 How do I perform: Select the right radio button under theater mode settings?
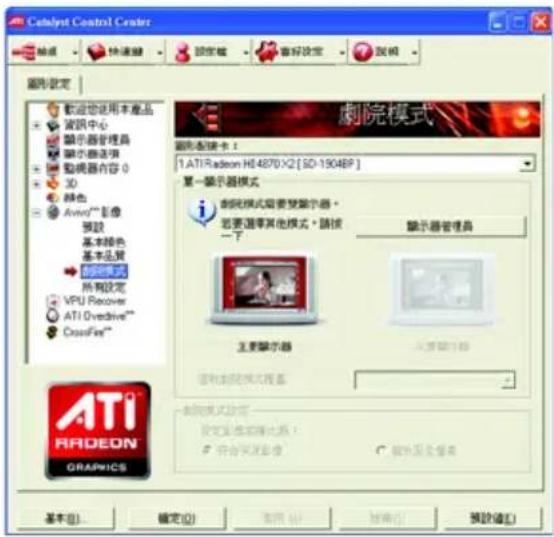click(x=381, y=450)
